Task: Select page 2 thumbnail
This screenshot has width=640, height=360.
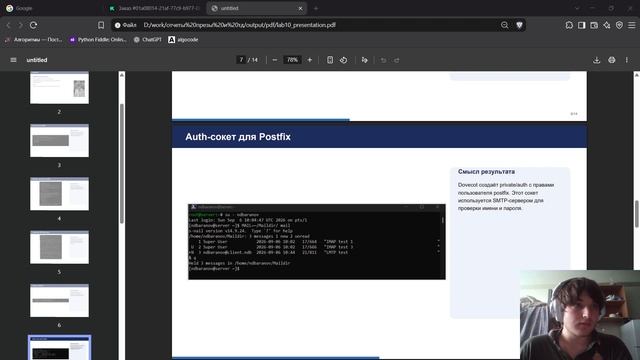Action: pyautogui.click(x=59, y=87)
